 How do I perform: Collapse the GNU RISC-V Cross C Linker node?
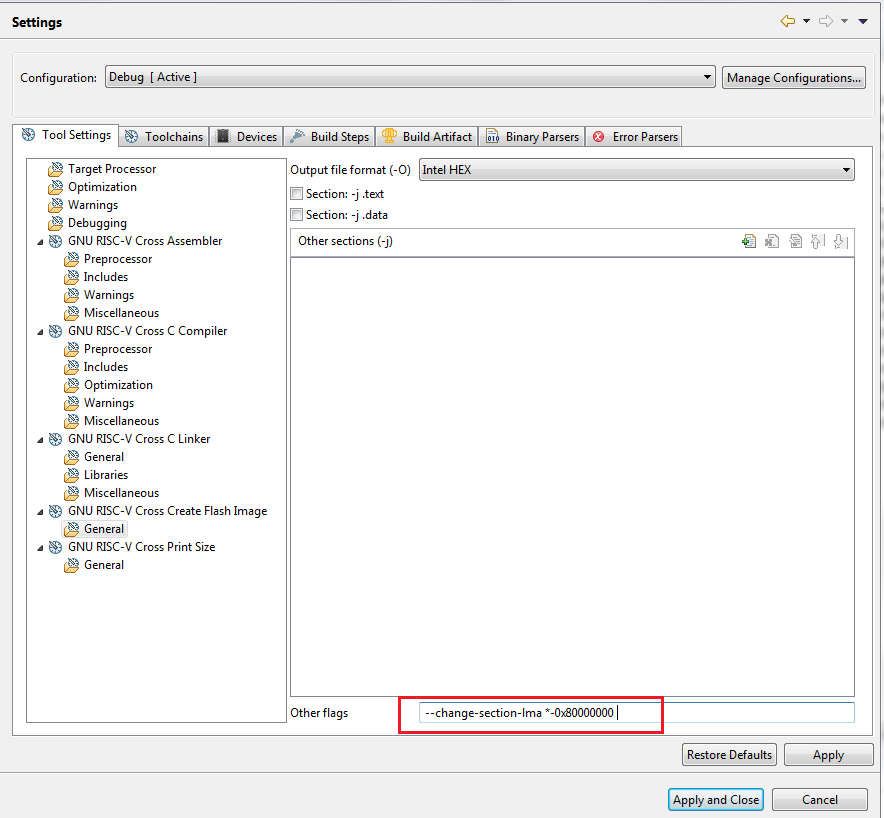[x=40, y=439]
